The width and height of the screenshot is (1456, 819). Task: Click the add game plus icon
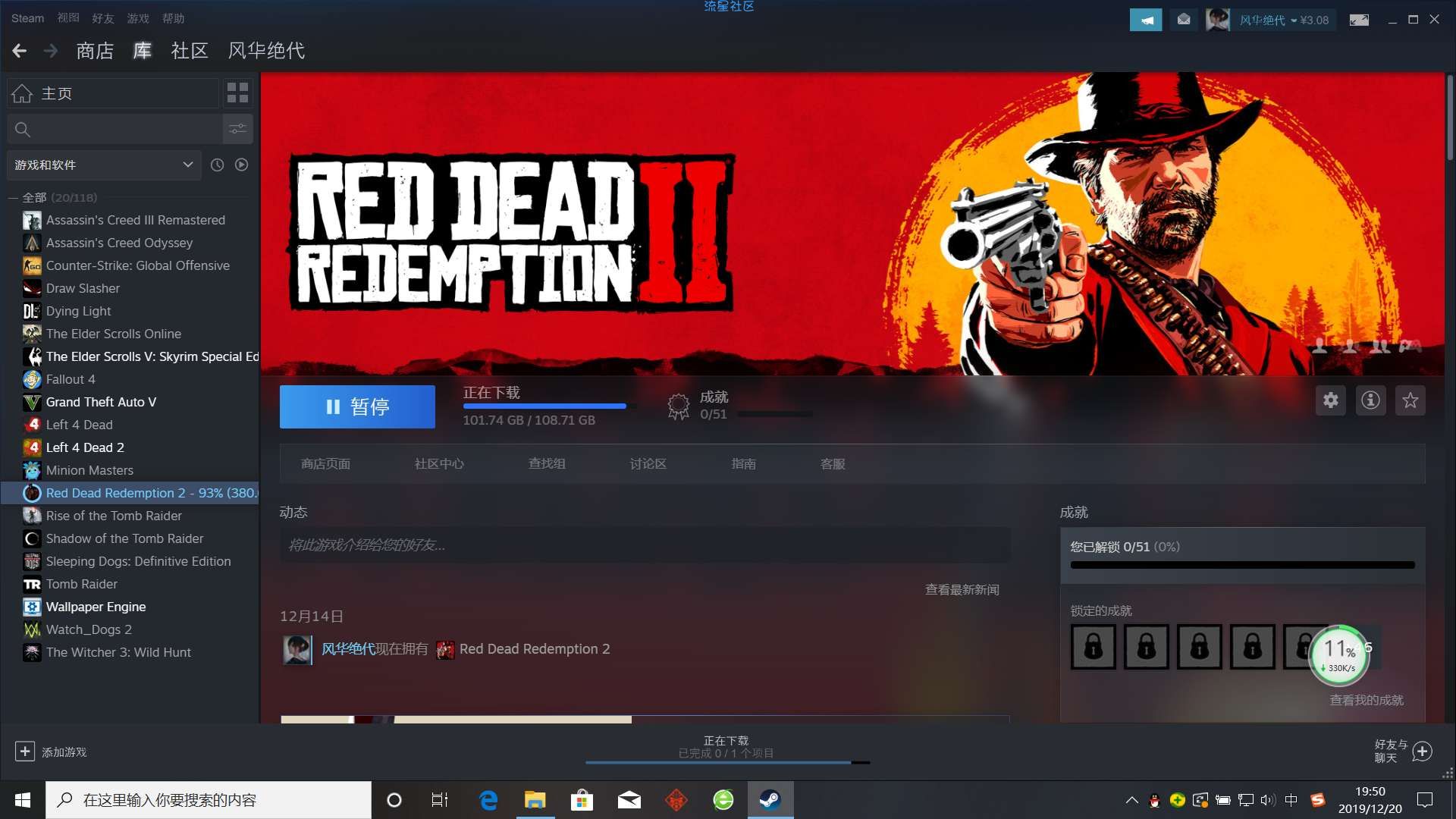tap(24, 751)
